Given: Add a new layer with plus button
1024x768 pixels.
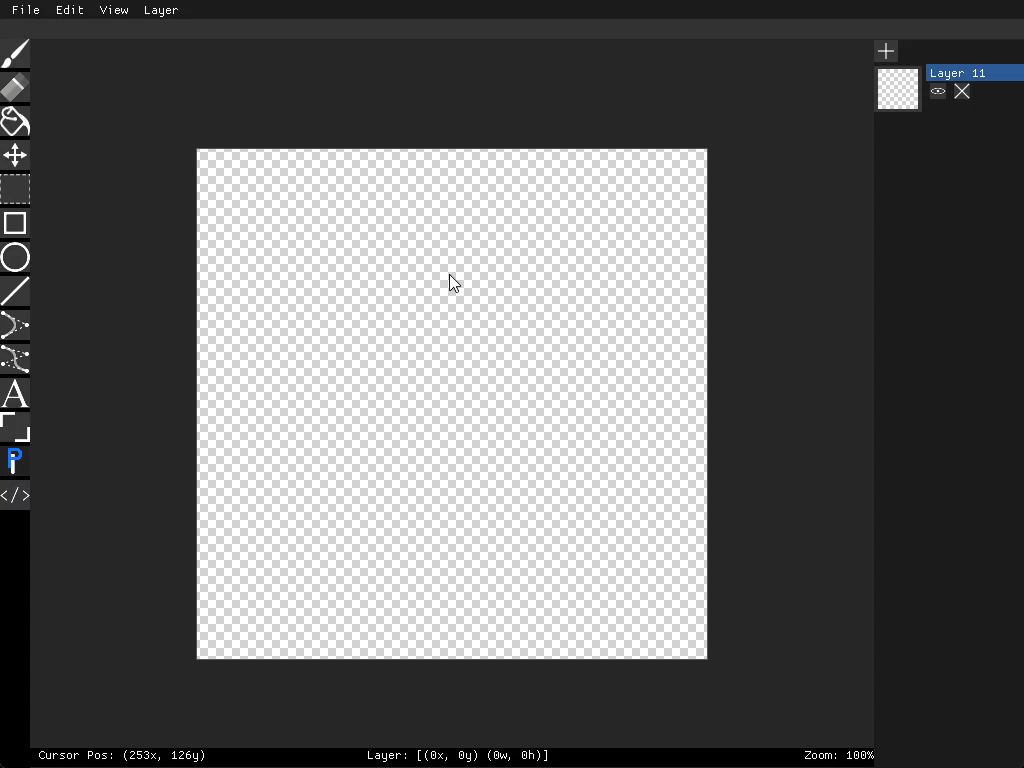Looking at the screenshot, I should point(886,51).
